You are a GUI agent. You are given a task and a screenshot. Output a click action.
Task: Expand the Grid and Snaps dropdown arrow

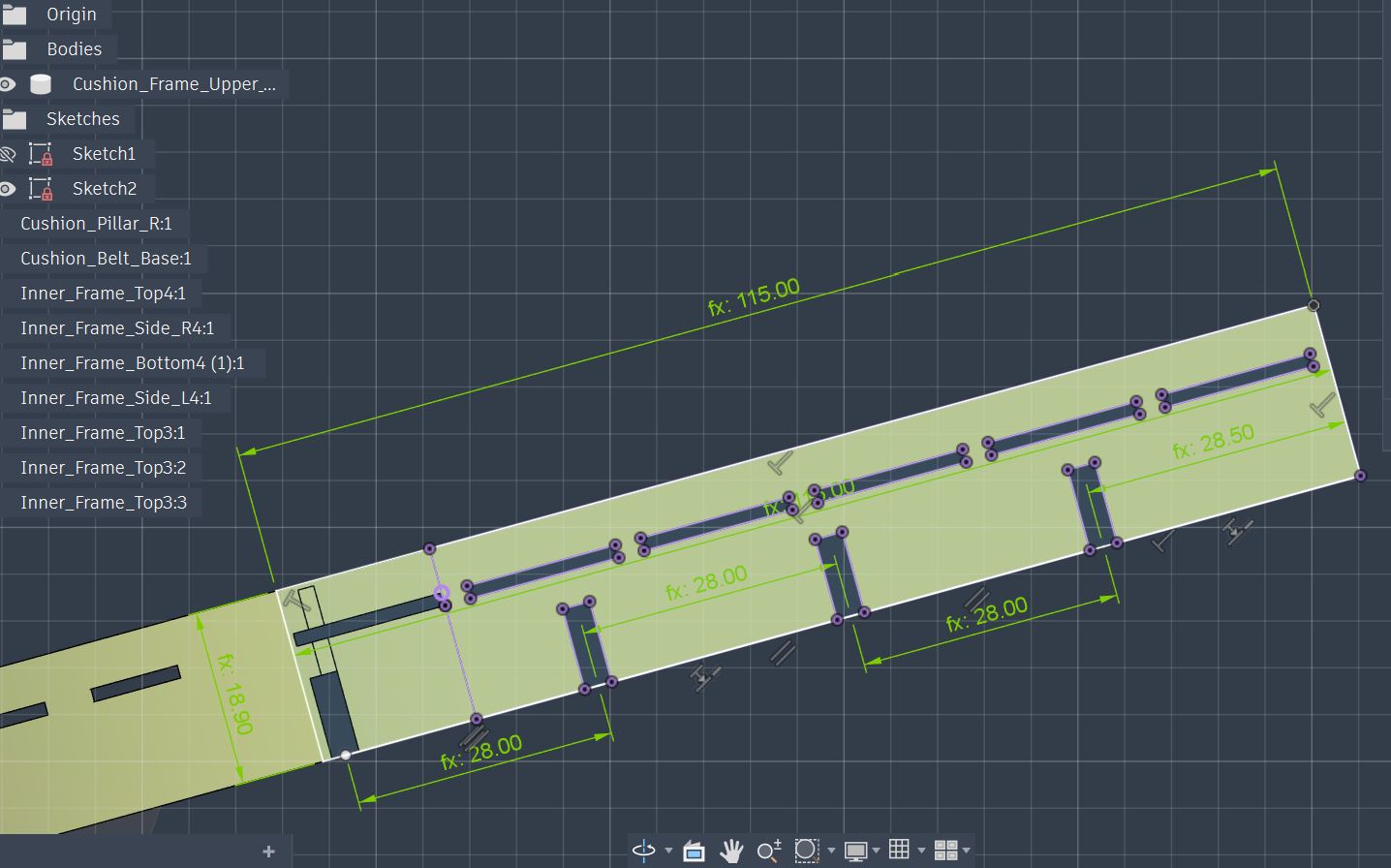point(920,852)
